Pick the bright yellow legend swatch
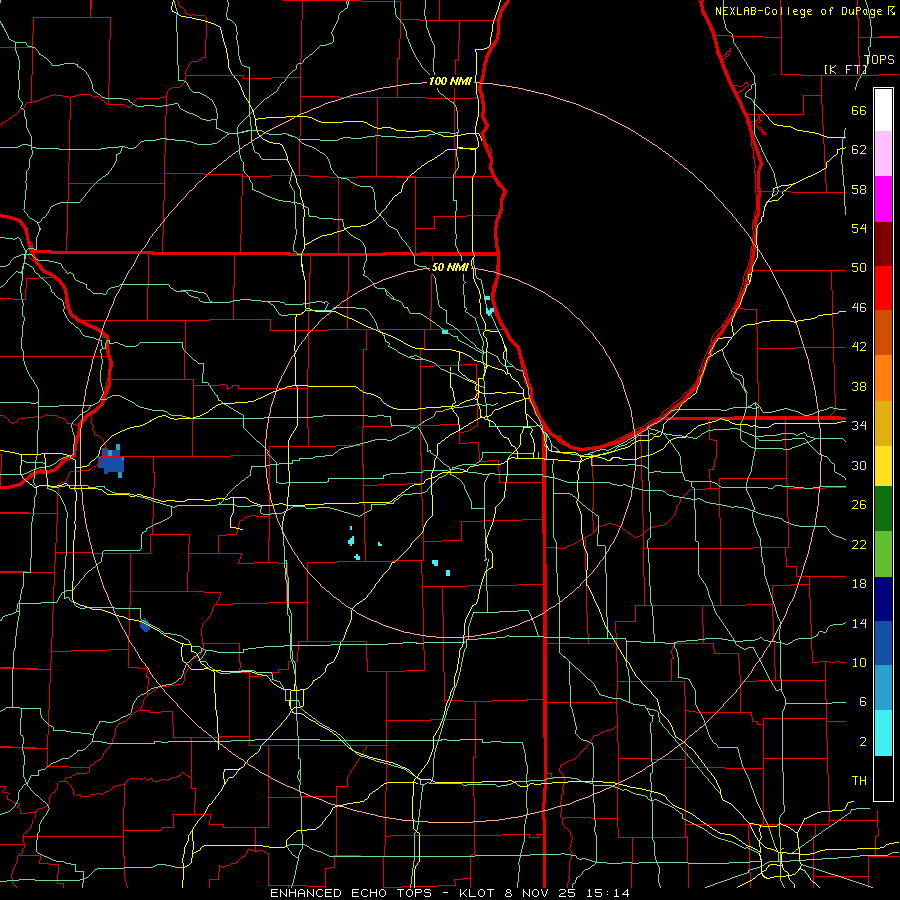The height and width of the screenshot is (900, 900). pyautogui.click(x=883, y=466)
